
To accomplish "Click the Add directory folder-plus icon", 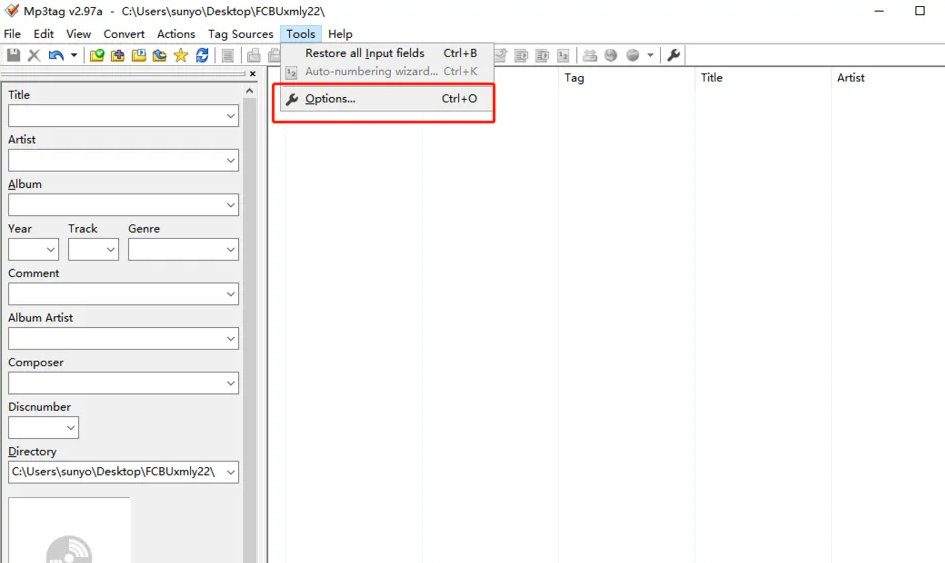I will 118,55.
